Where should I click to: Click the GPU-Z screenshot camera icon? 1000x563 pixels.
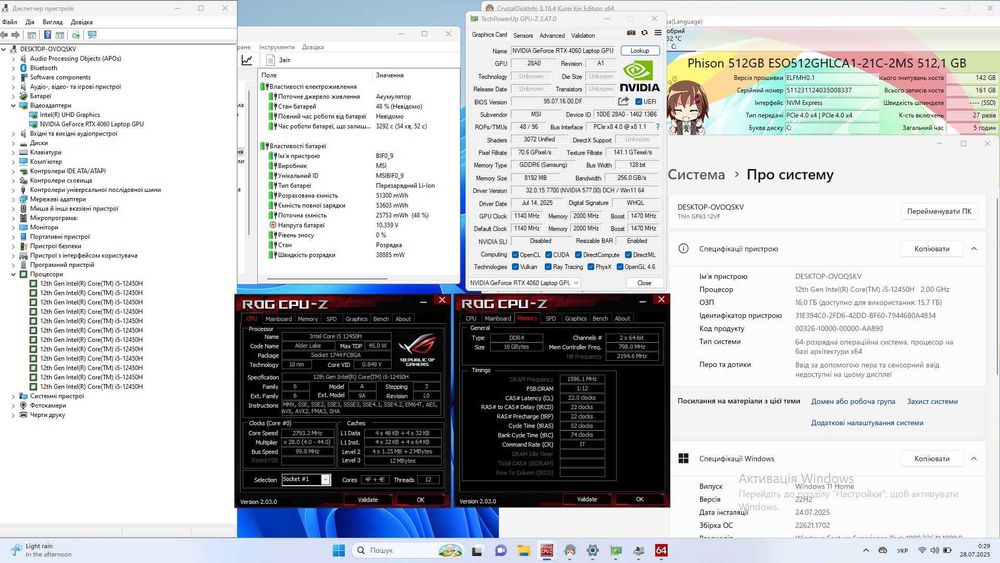[631, 33]
